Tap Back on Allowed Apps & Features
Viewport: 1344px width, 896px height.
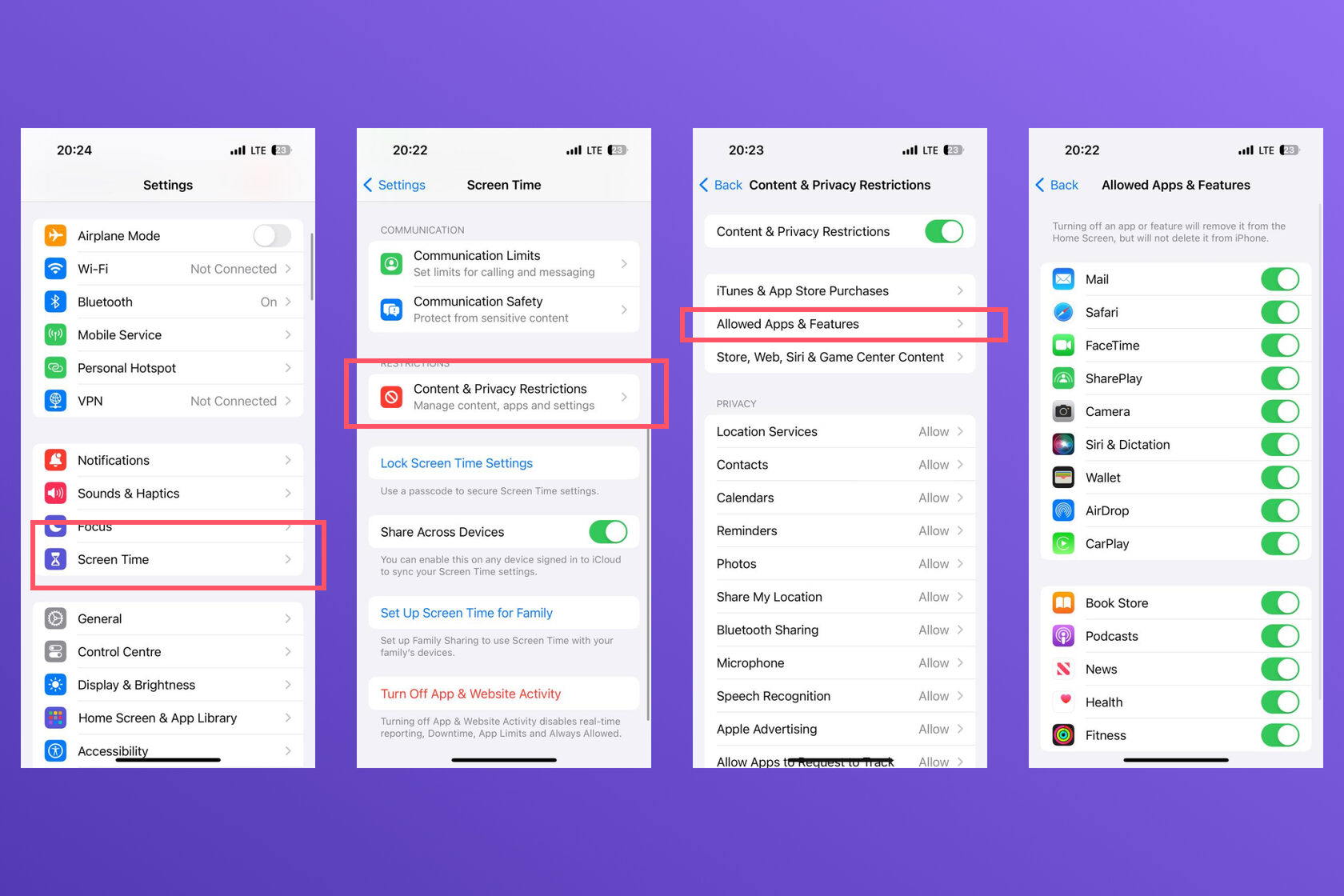coord(1057,185)
